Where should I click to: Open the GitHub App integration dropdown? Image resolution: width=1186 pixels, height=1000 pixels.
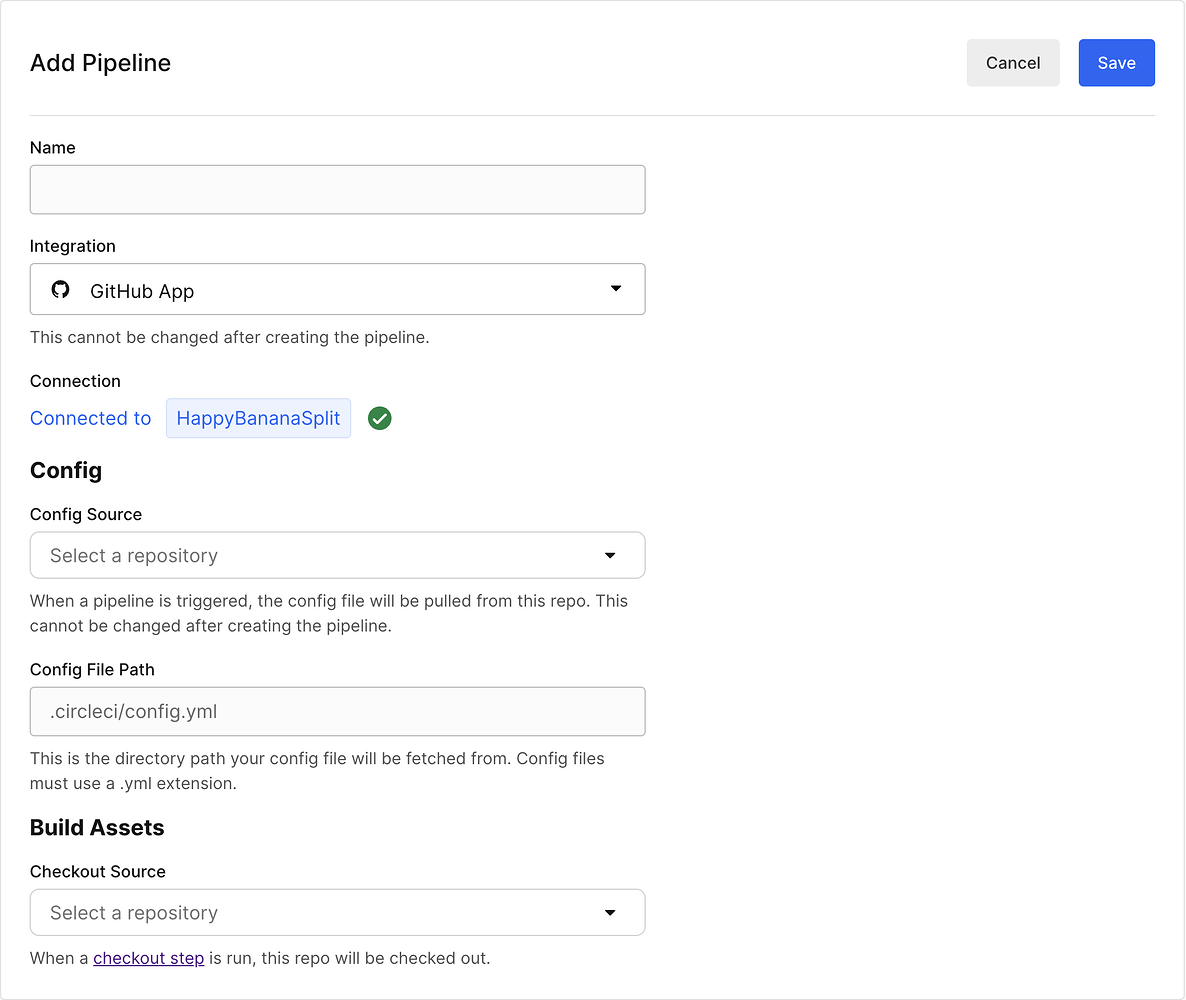click(337, 290)
